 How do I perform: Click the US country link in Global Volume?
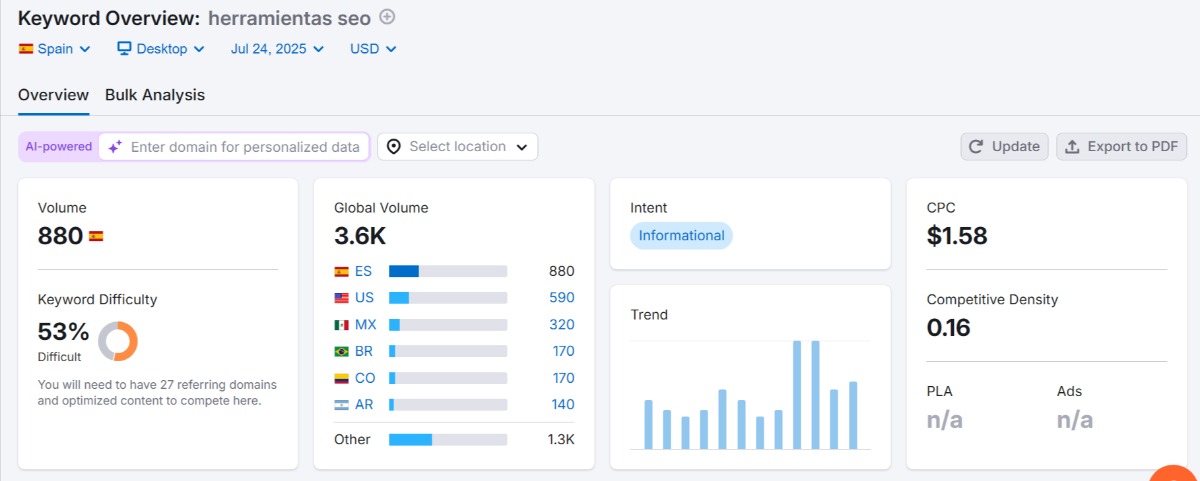[x=364, y=298]
